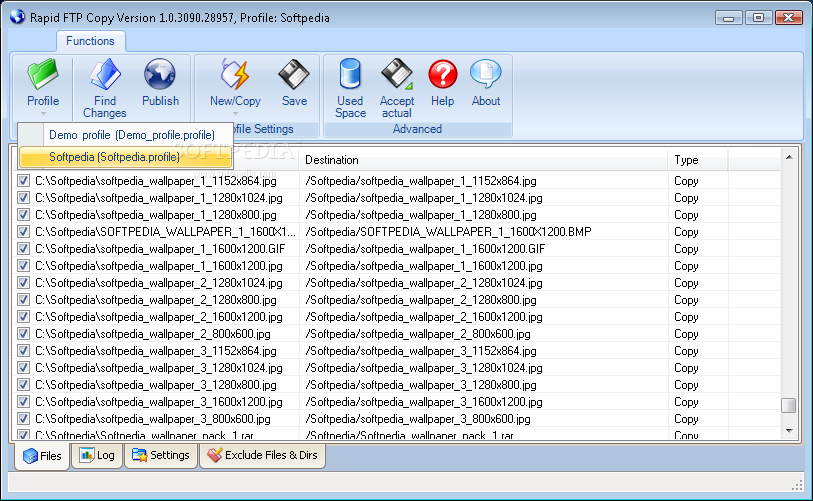Expand the Profile dropdown arrow
Screen dimensions: 813x501
43,113
